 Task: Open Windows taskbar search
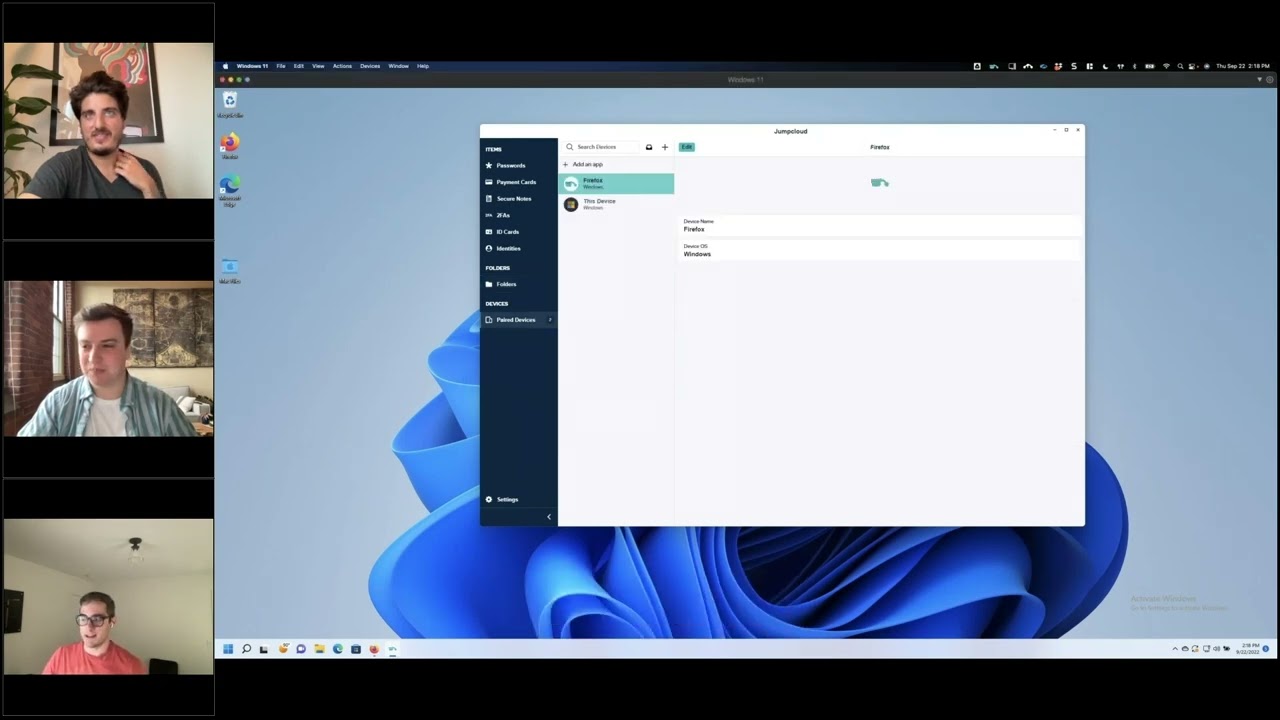click(246, 649)
